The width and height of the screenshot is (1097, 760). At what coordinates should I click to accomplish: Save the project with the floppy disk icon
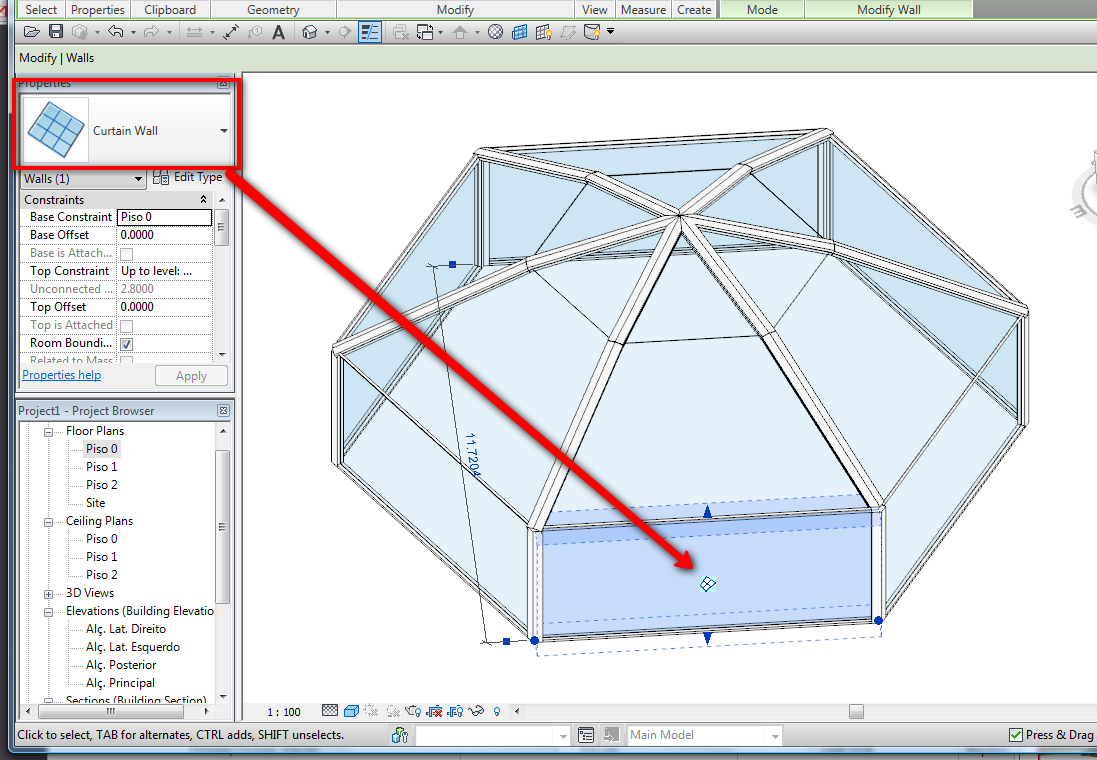[x=56, y=31]
